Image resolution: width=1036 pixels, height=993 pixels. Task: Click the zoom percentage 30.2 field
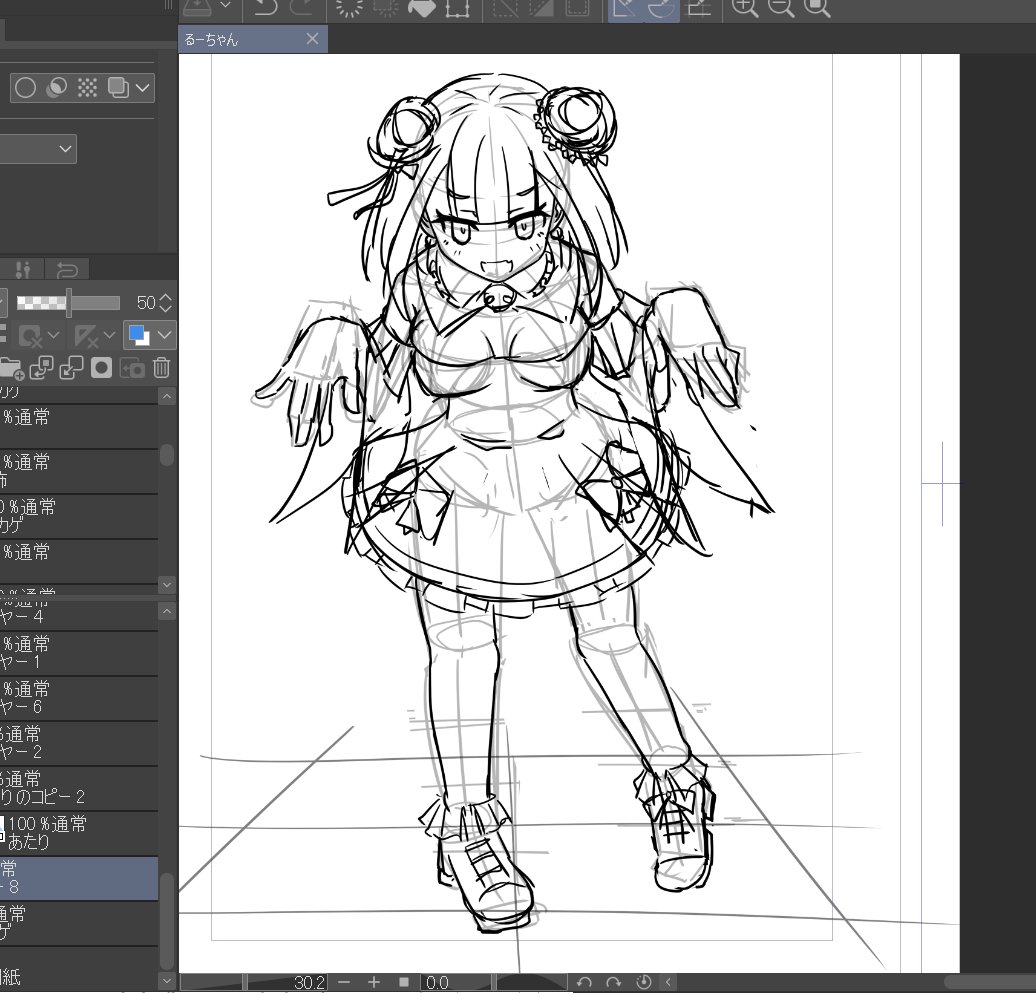tap(309, 982)
